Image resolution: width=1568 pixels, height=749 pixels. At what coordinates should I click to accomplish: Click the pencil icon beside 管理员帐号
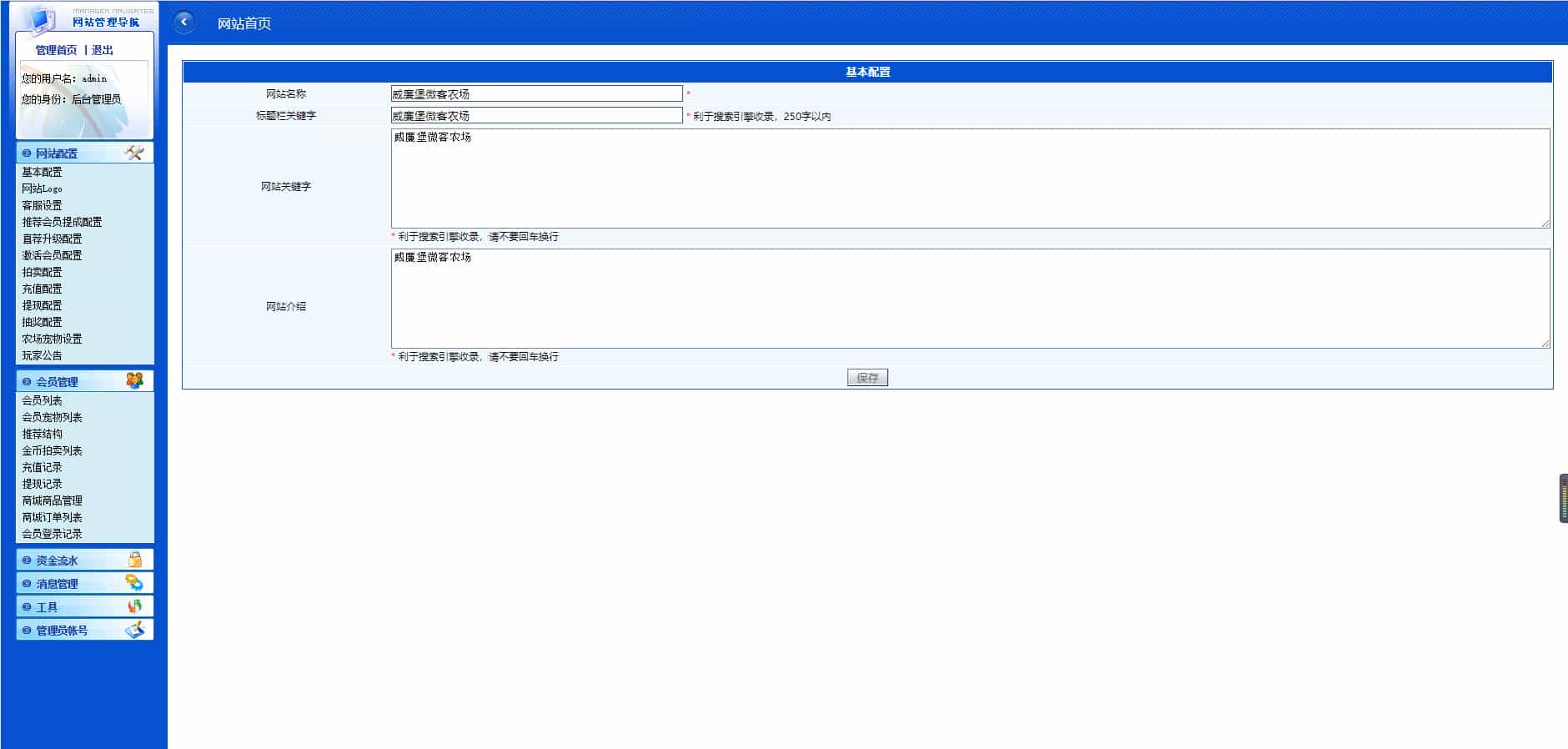pyautogui.click(x=134, y=629)
